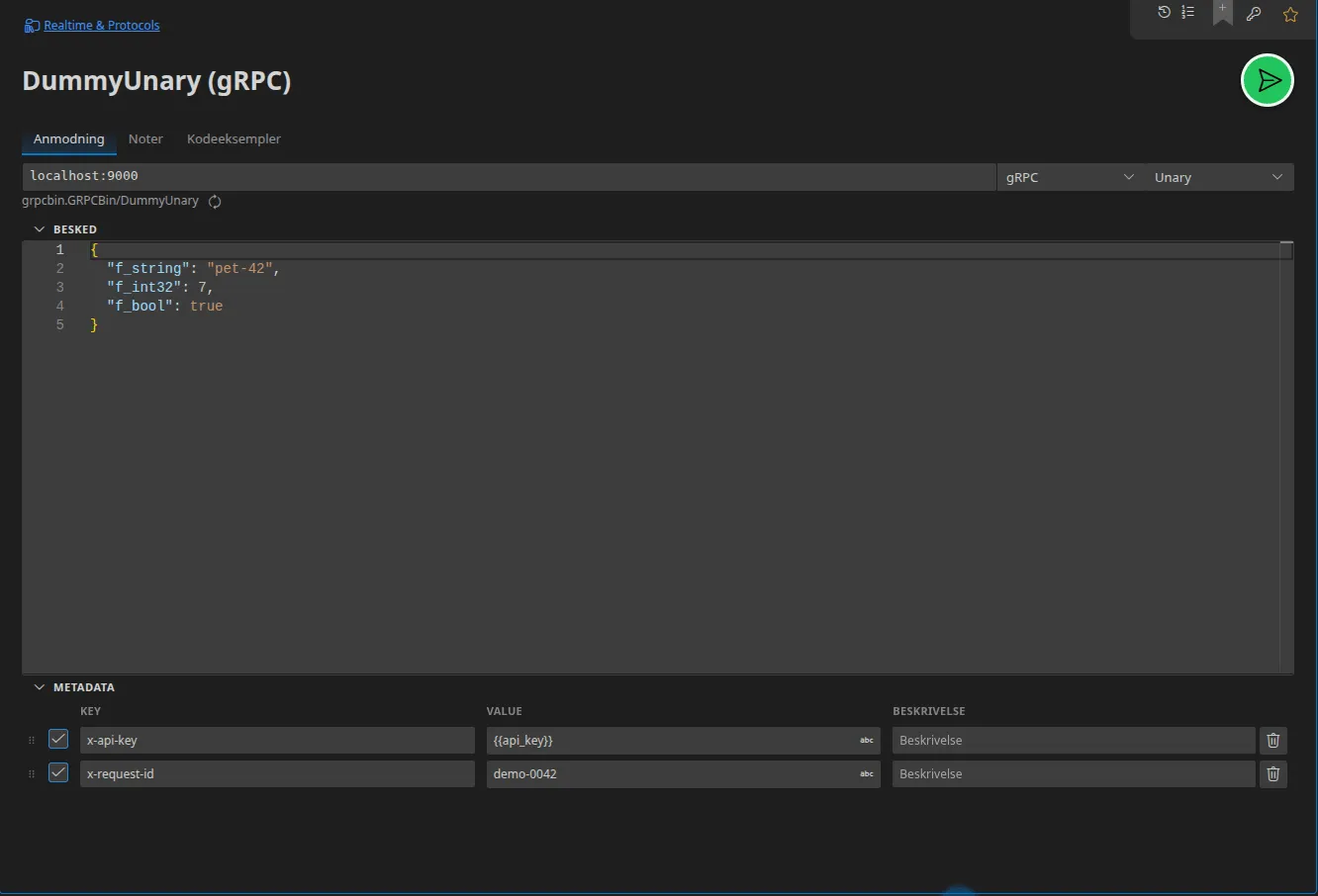
Task: Click the {{api_key}} value field
Action: [x=683, y=741]
